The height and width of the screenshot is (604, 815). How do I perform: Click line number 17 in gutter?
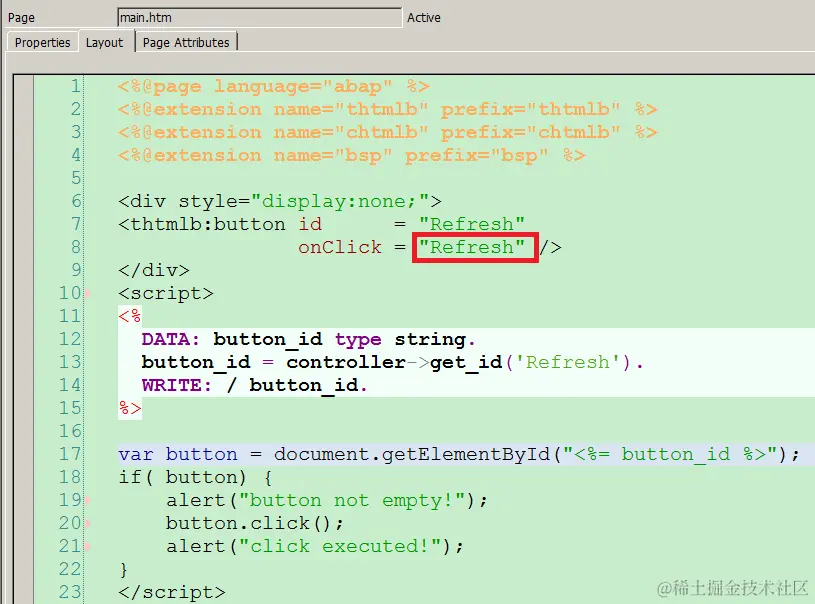point(70,454)
